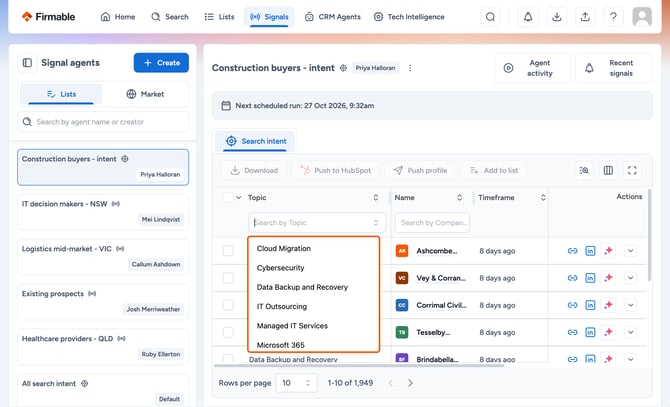Open website link icon for Vey & Corran row
Screen dimensions: 670x407
572,278
